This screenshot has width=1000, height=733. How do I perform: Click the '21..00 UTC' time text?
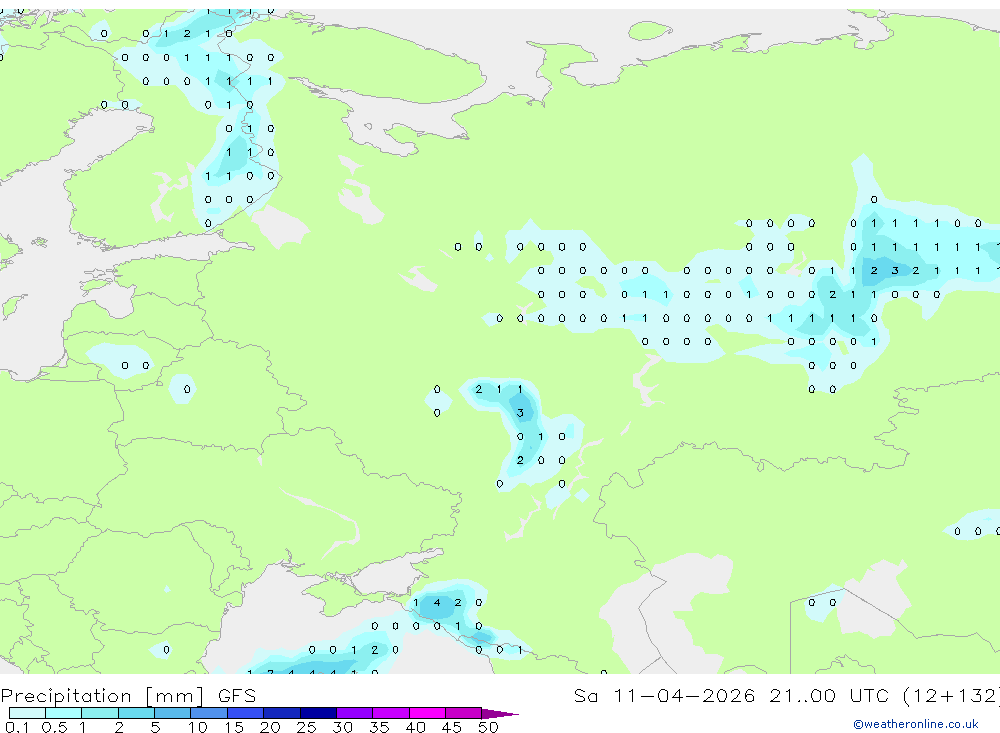point(829,695)
